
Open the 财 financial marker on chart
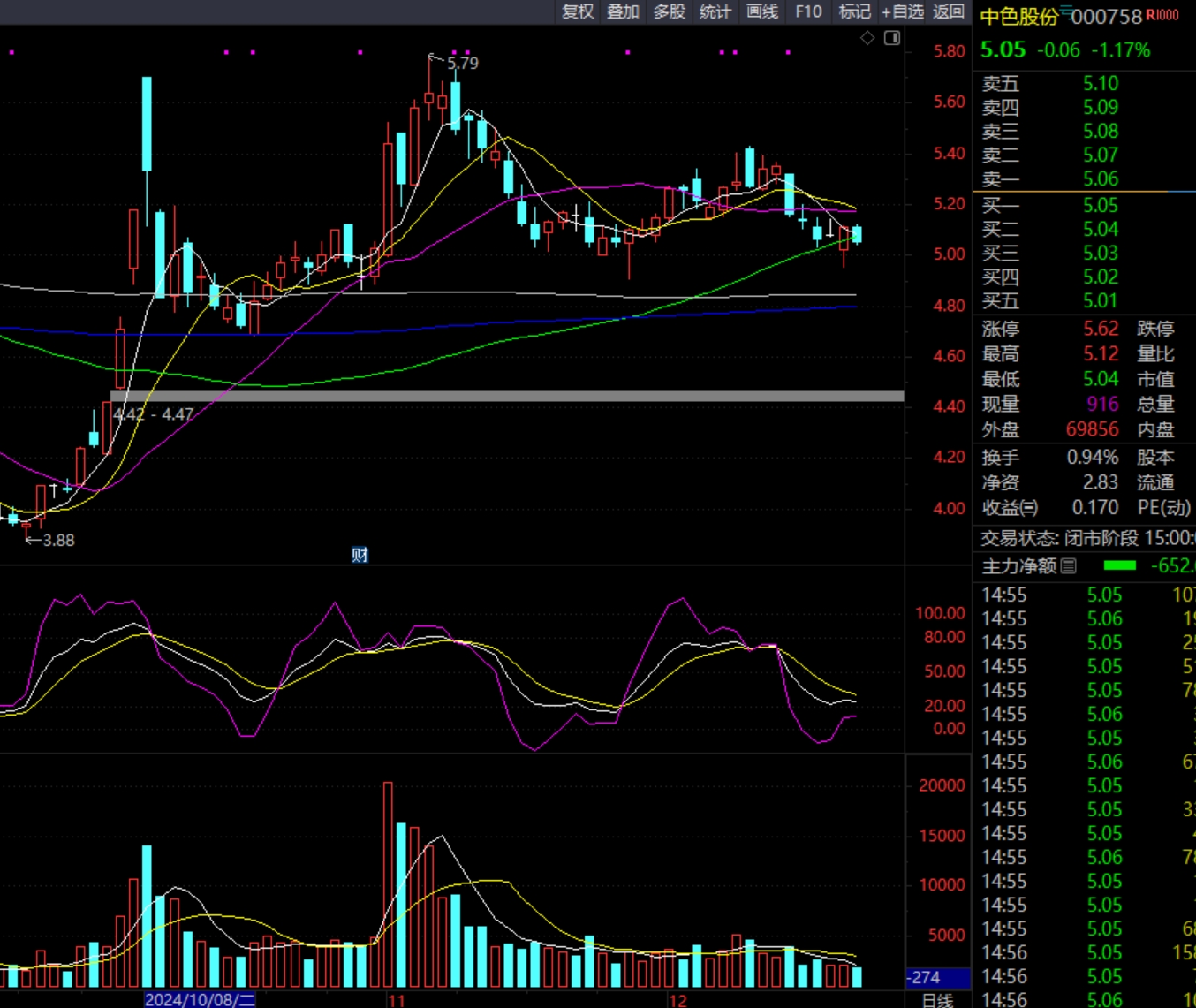pos(360,555)
